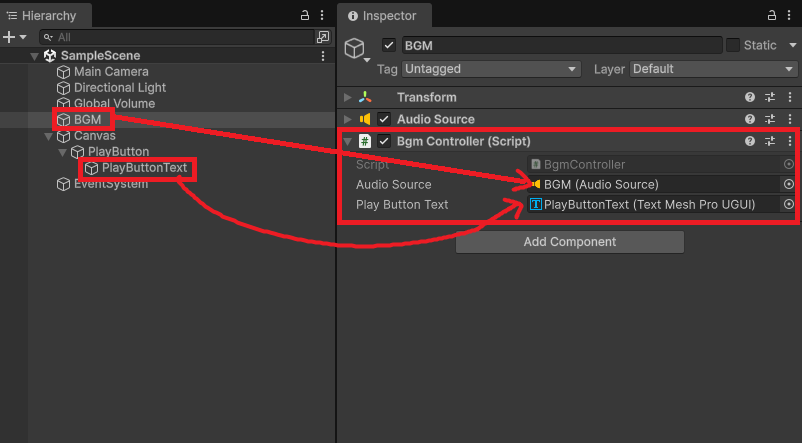Image resolution: width=802 pixels, height=443 pixels.
Task: Enable the Static checkbox
Action: (x=733, y=45)
